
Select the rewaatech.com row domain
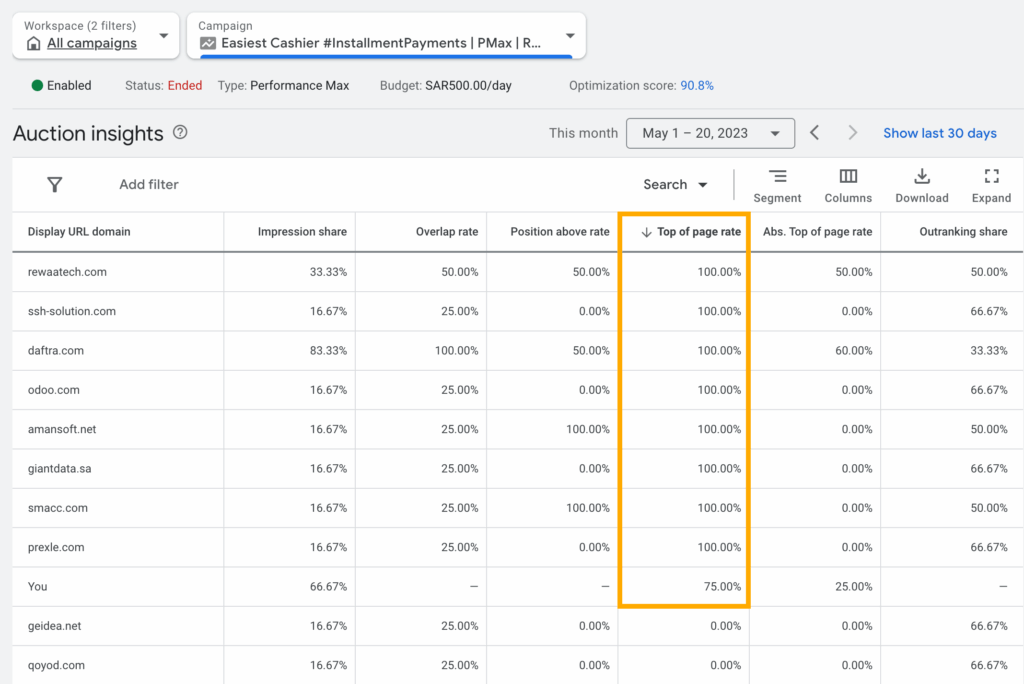67,272
